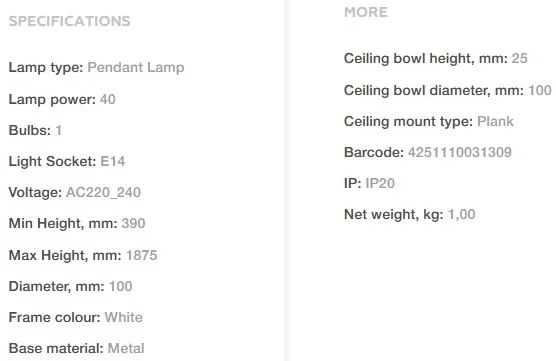Click the White frame colour value
The height and width of the screenshot is (361, 556).
coord(123,317)
